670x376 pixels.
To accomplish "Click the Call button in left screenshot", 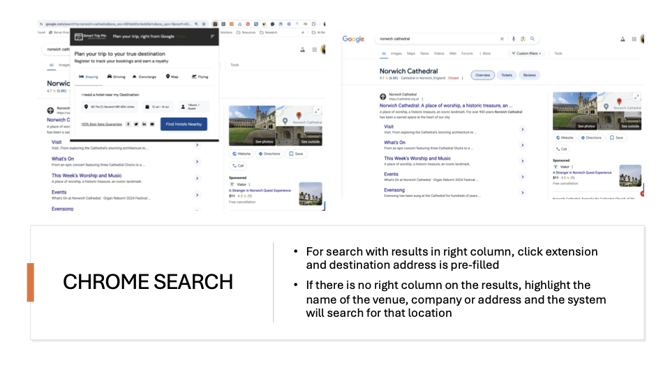I will (x=238, y=165).
